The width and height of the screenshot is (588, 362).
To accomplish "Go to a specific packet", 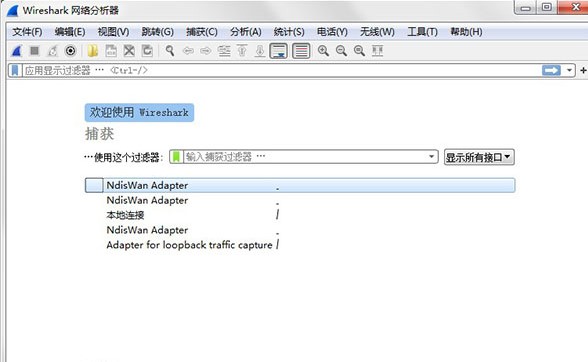I will tap(224, 51).
